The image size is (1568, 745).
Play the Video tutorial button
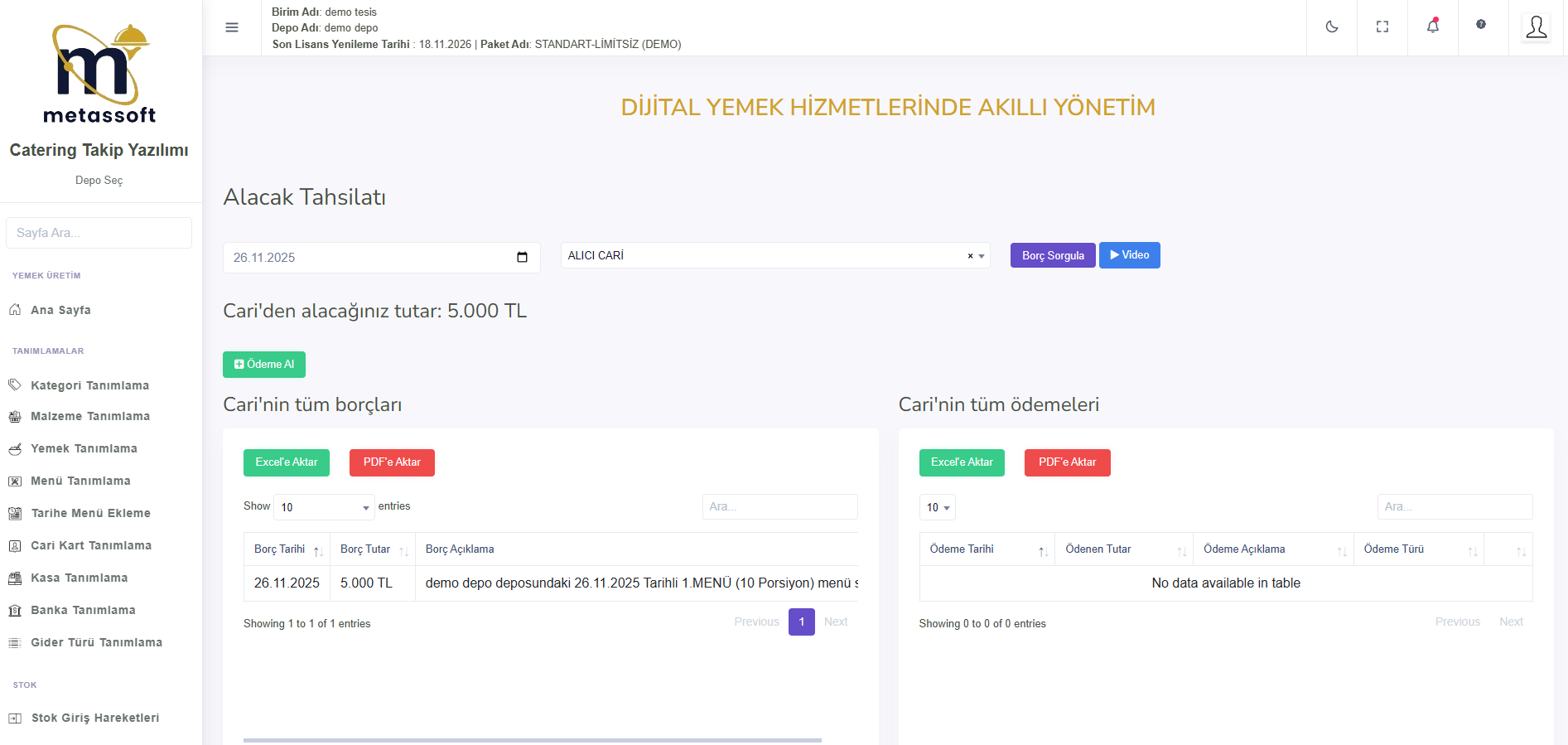[x=1129, y=255]
